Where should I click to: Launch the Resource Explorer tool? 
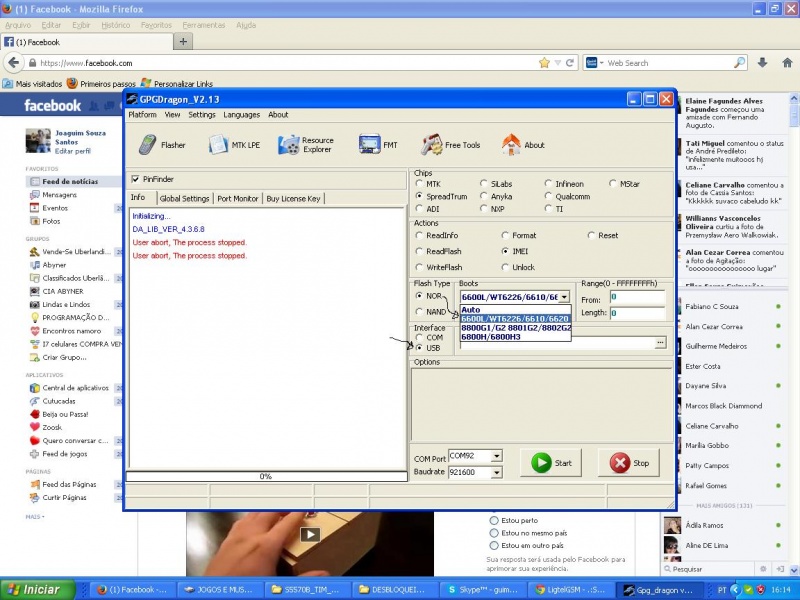tap(306, 145)
